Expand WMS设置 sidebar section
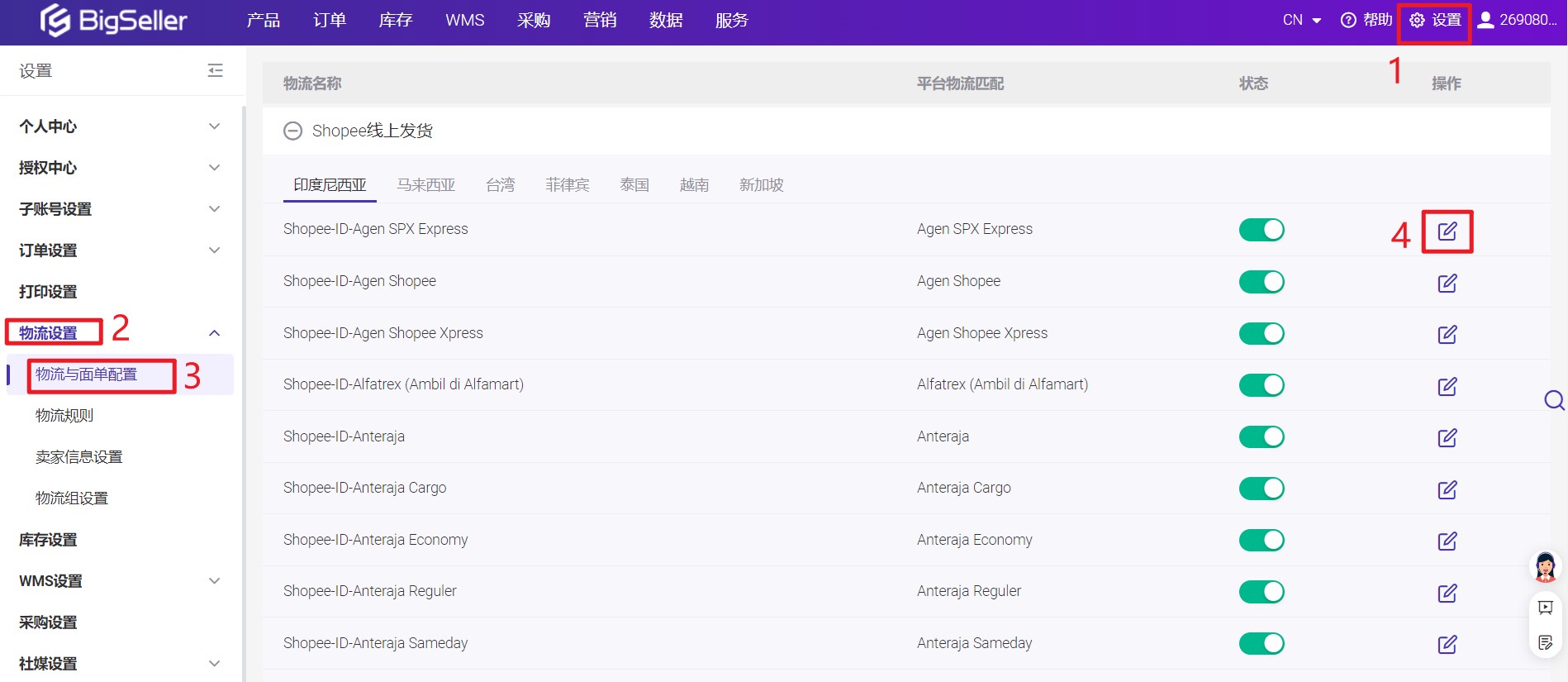This screenshot has height=682, width=1568. (214, 581)
